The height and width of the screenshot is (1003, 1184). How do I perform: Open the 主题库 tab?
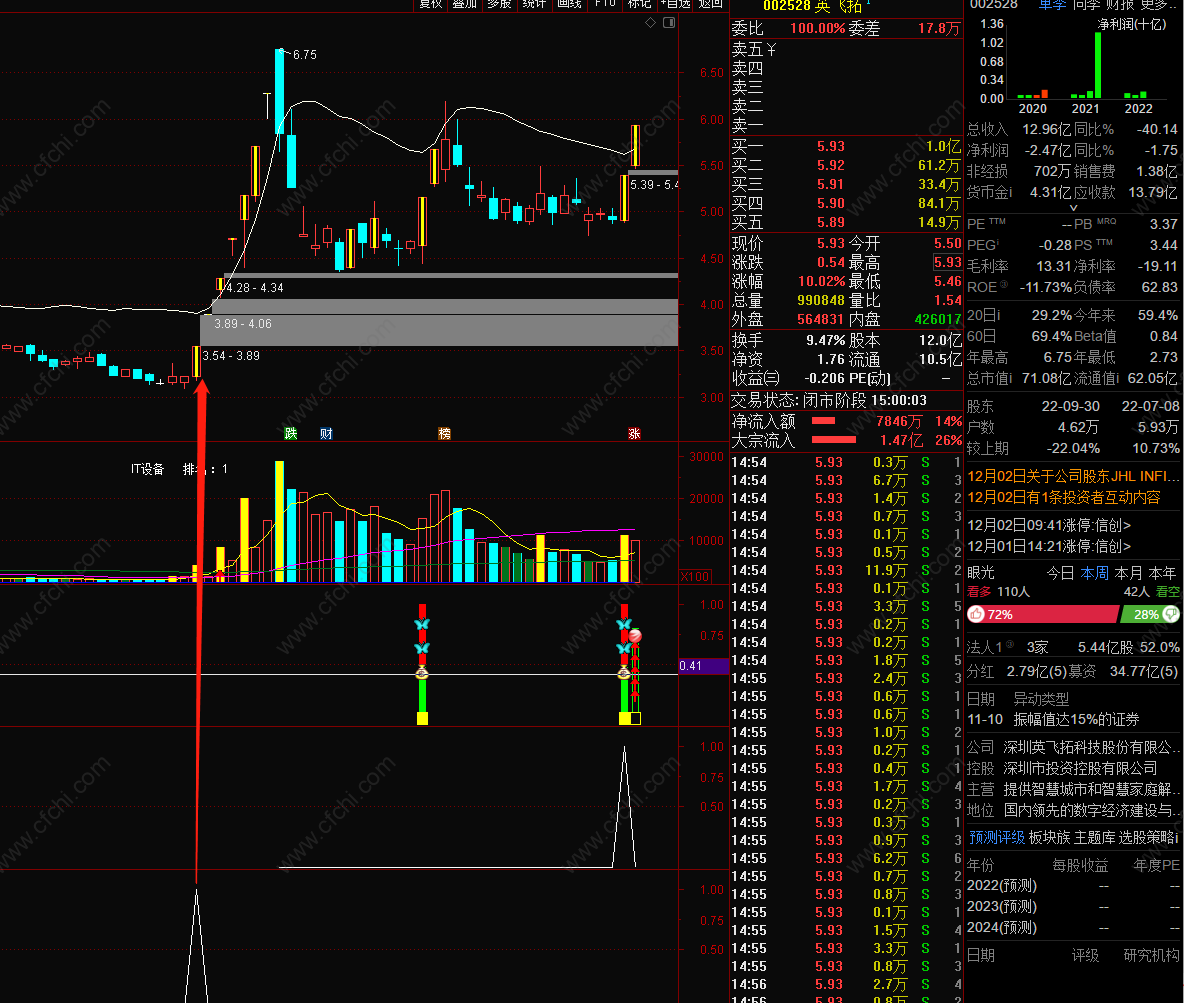[x=1093, y=838]
